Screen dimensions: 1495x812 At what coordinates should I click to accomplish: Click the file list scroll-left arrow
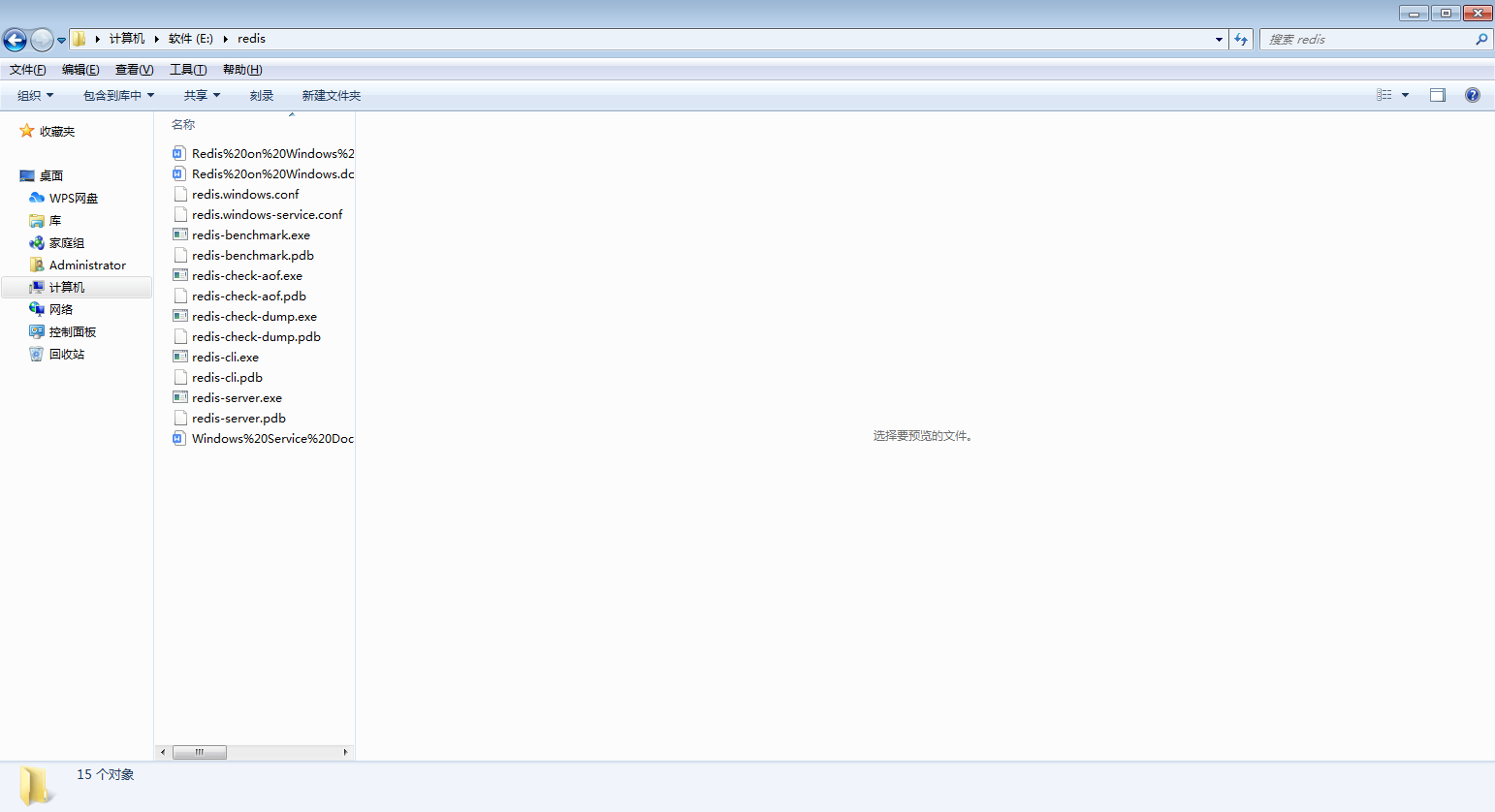163,752
